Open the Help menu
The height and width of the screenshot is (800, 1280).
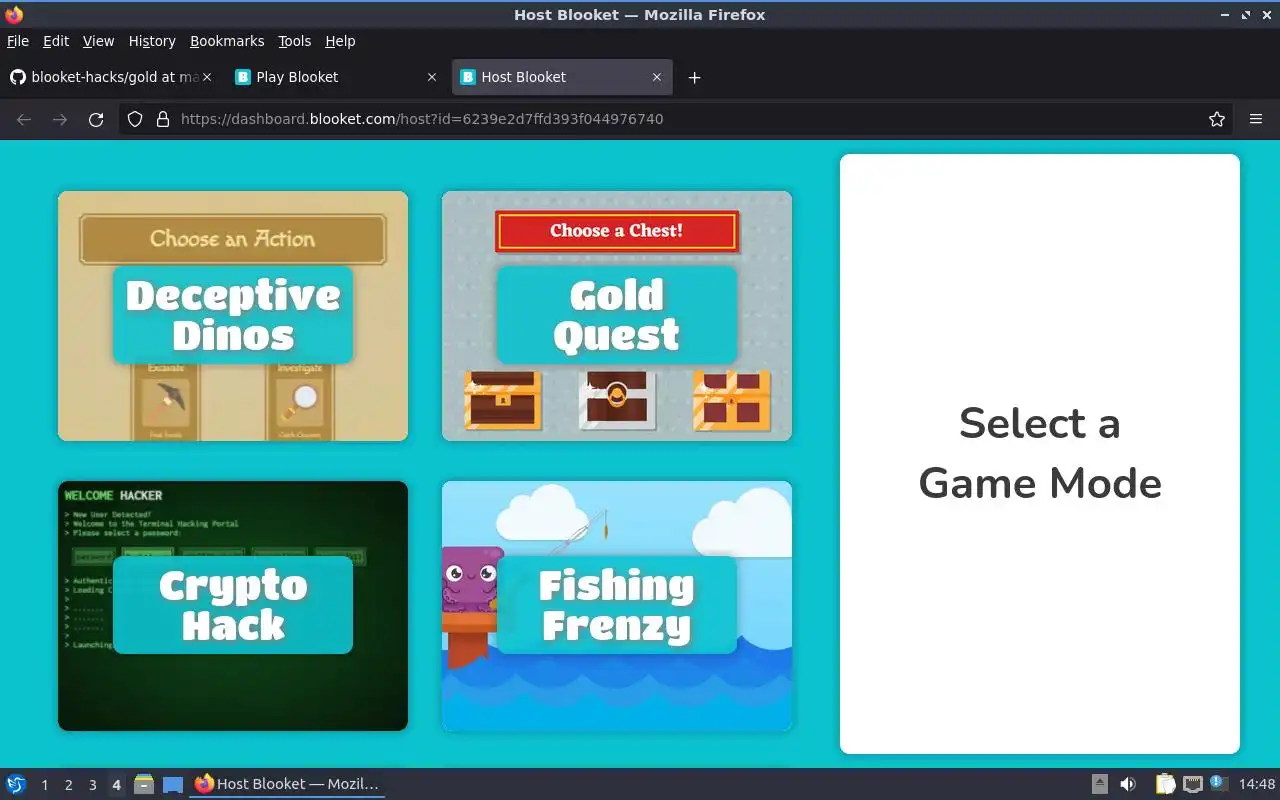coord(340,41)
